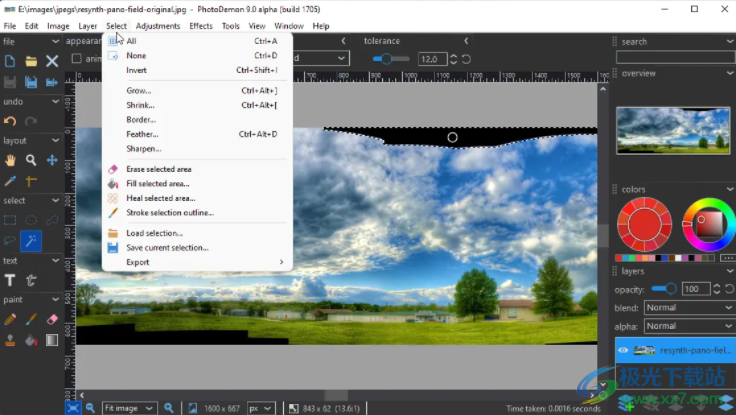
Task: Click the search input field
Action: pos(675,57)
